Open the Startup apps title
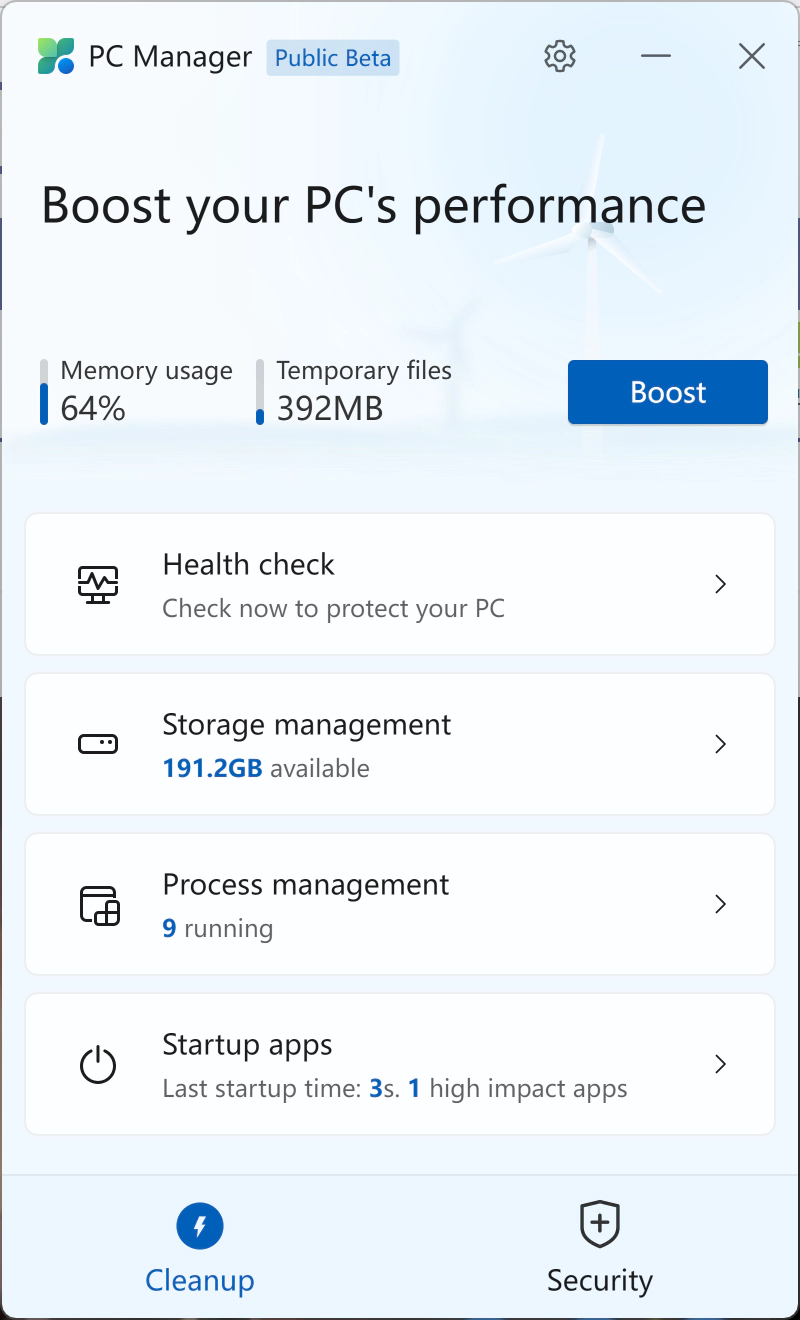Viewport: 800px width, 1320px height. pyautogui.click(x=247, y=1045)
